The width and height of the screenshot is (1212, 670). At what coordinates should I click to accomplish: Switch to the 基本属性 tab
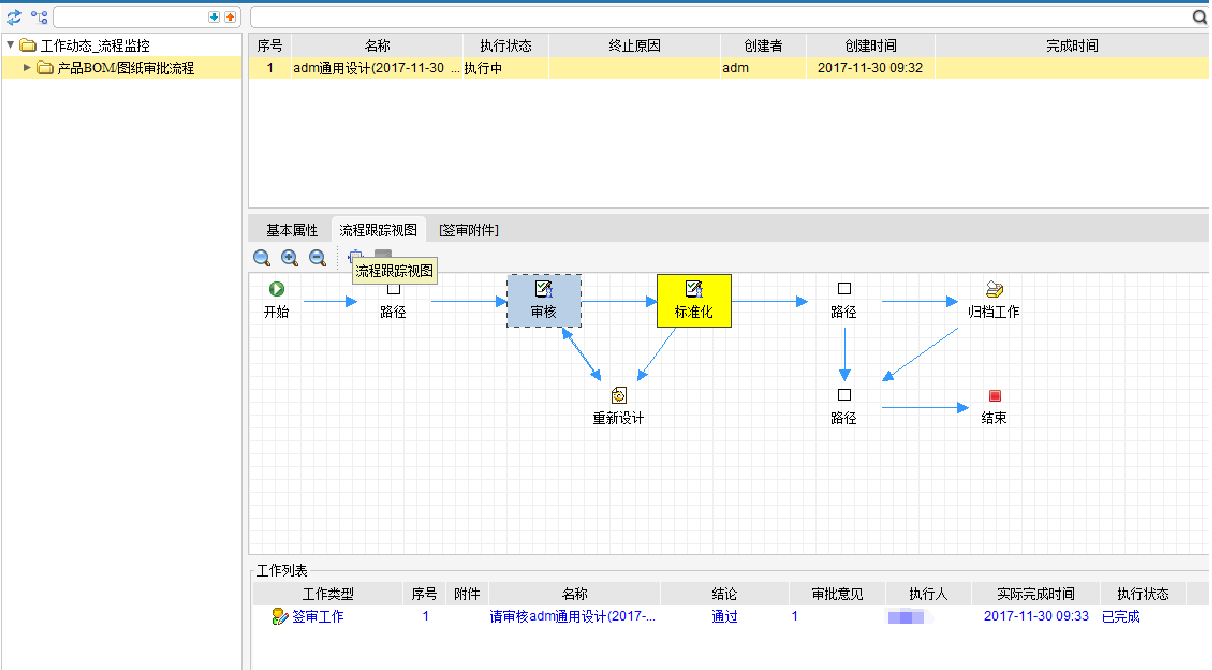pos(291,230)
